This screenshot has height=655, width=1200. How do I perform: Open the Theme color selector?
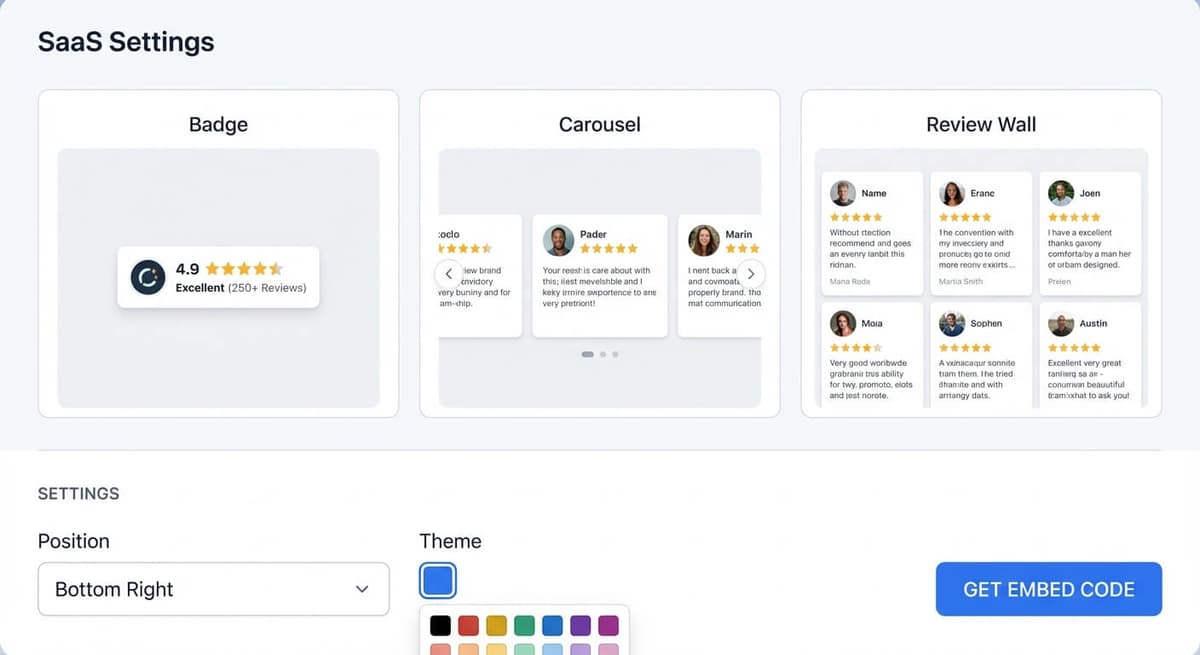point(437,580)
